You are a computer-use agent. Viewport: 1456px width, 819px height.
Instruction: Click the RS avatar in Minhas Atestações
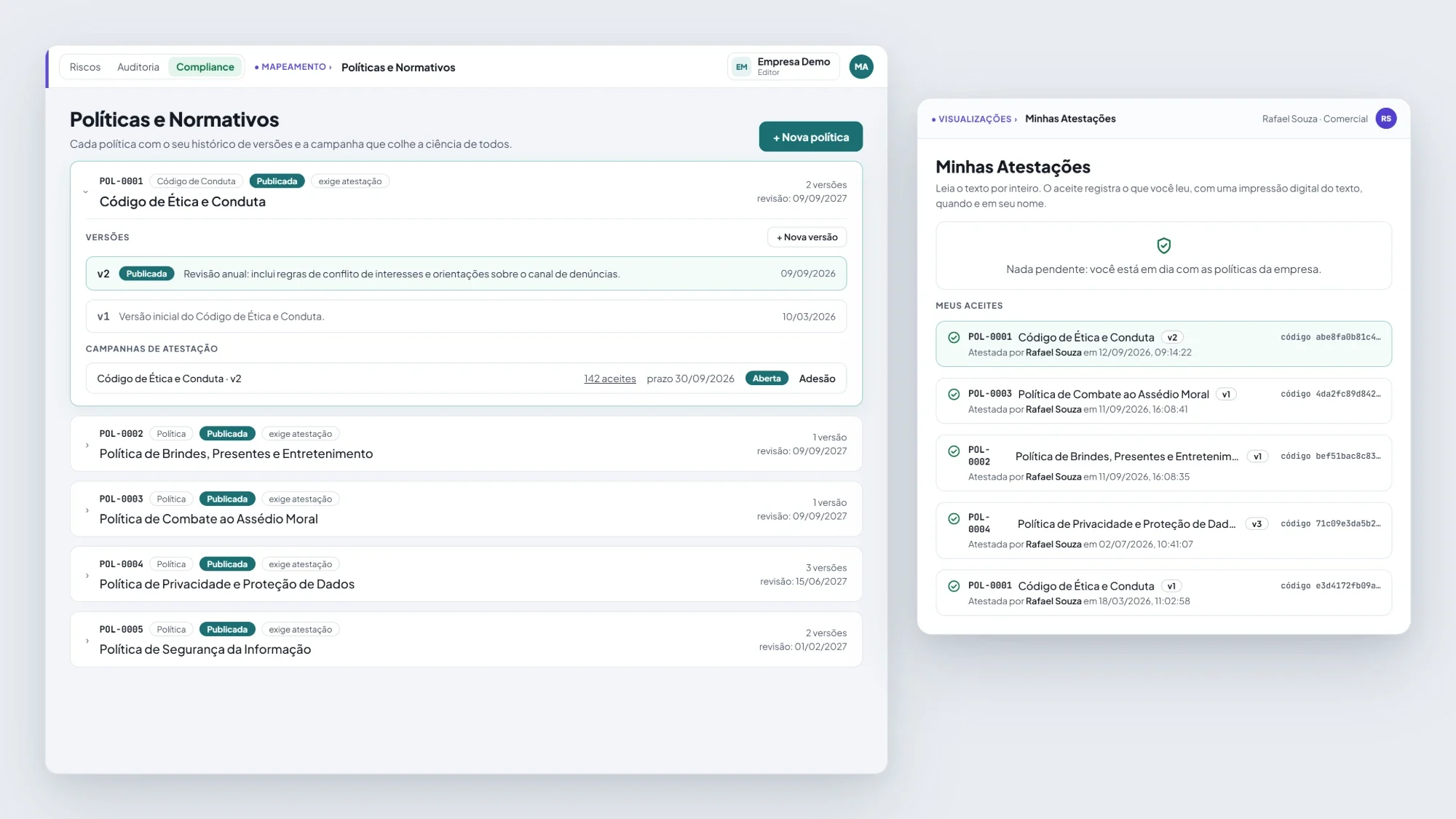point(1386,119)
